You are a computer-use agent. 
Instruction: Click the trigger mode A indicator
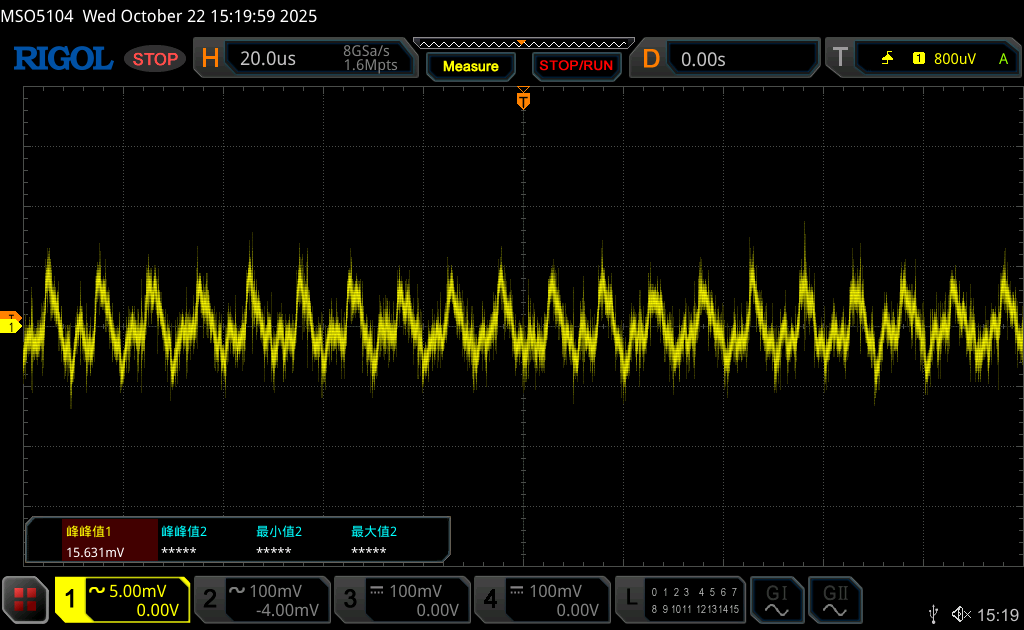(1003, 59)
